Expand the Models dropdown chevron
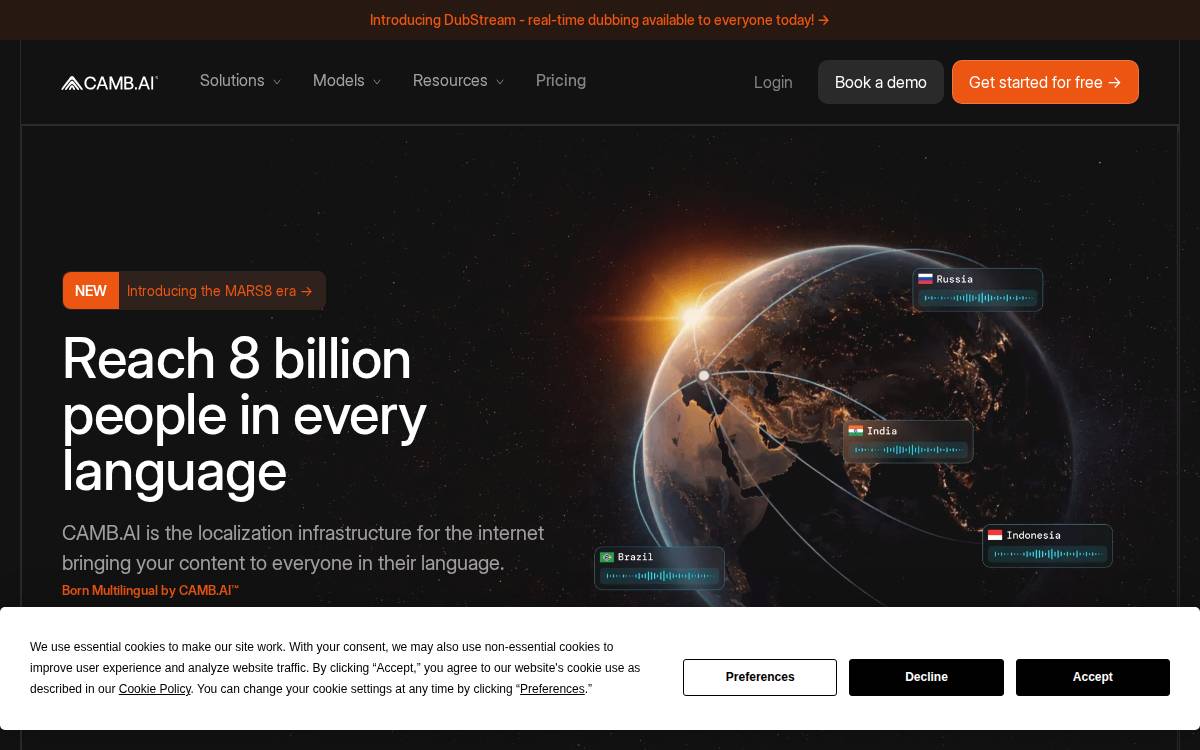Image resolution: width=1200 pixels, height=750 pixels. point(377,82)
